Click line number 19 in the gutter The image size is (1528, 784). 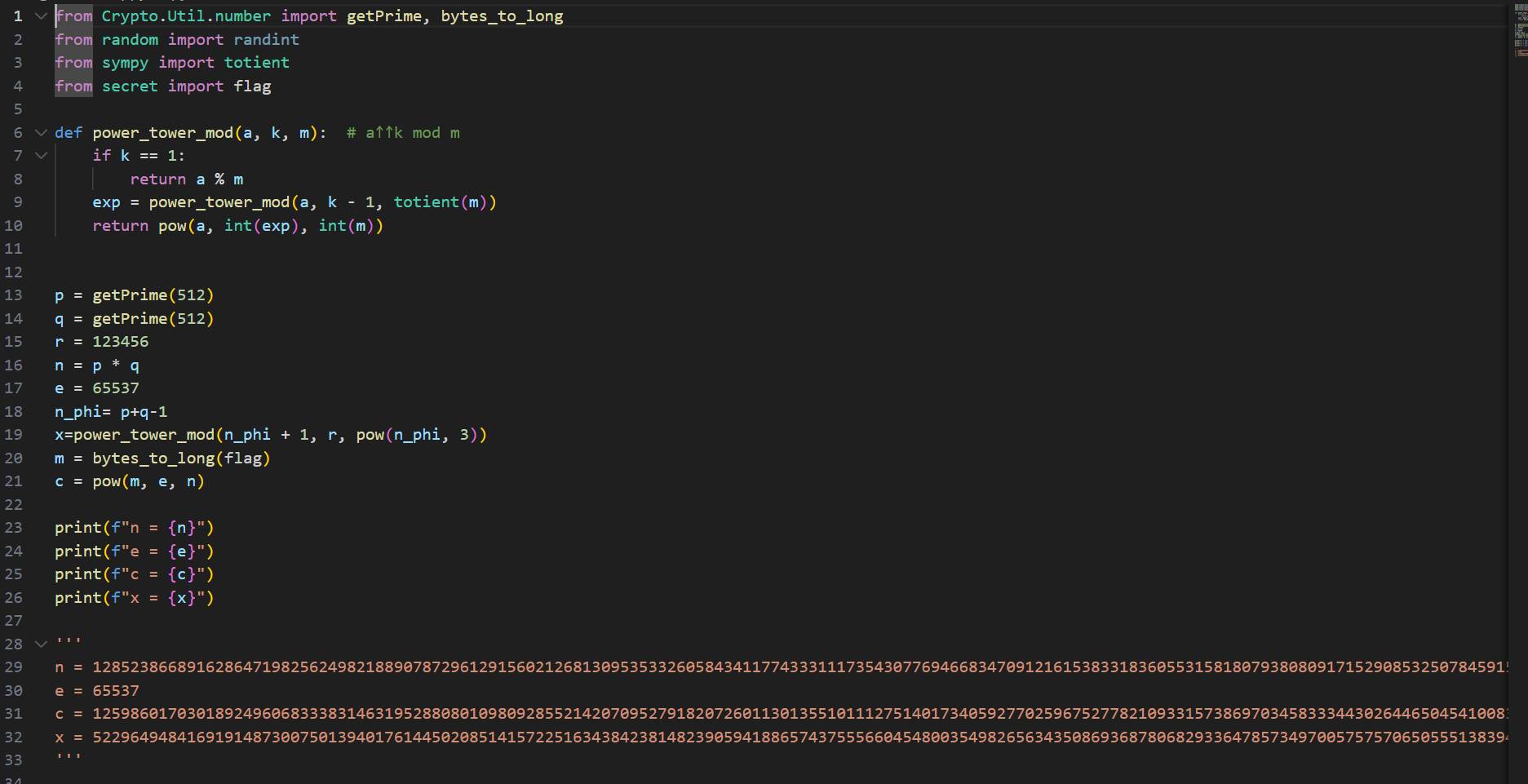click(14, 435)
